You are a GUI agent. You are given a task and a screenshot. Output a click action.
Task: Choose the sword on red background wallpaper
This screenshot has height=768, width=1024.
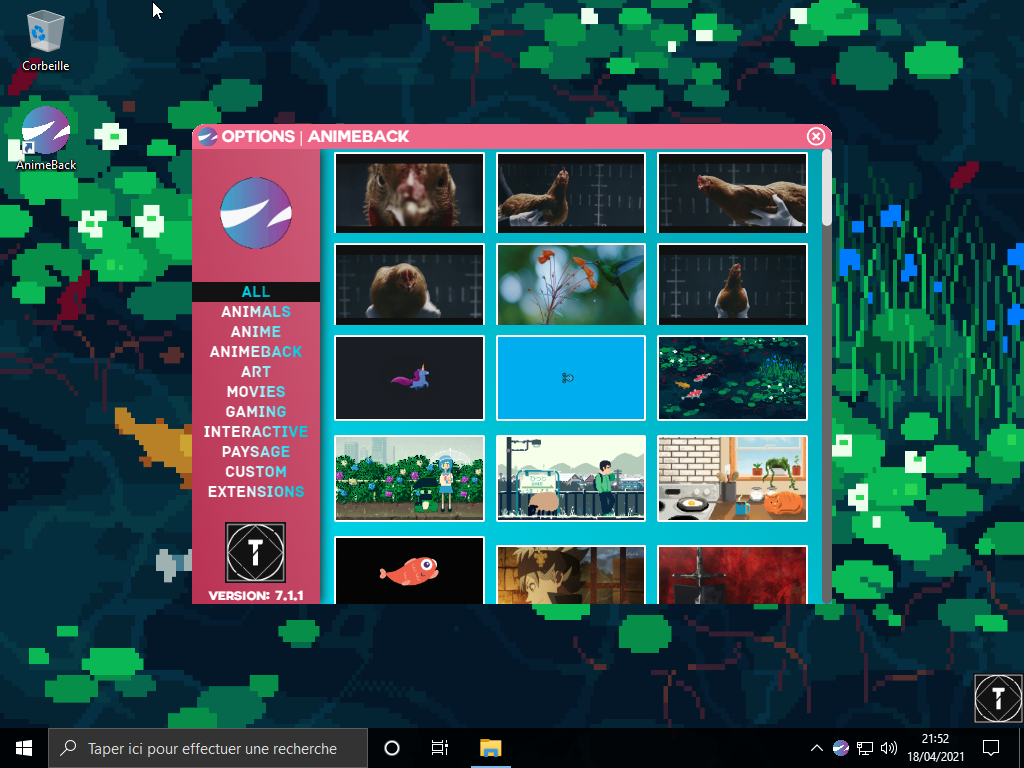pyautogui.click(x=732, y=575)
